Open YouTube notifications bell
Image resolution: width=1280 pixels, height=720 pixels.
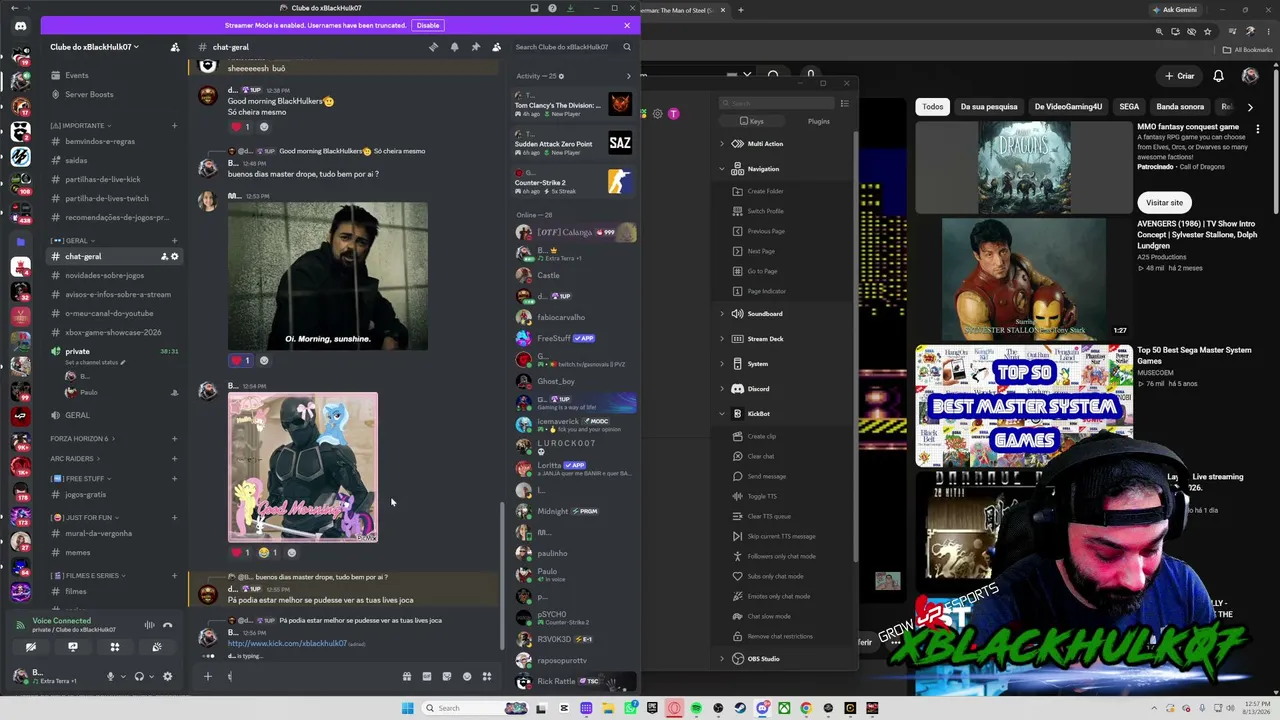click(x=1218, y=76)
